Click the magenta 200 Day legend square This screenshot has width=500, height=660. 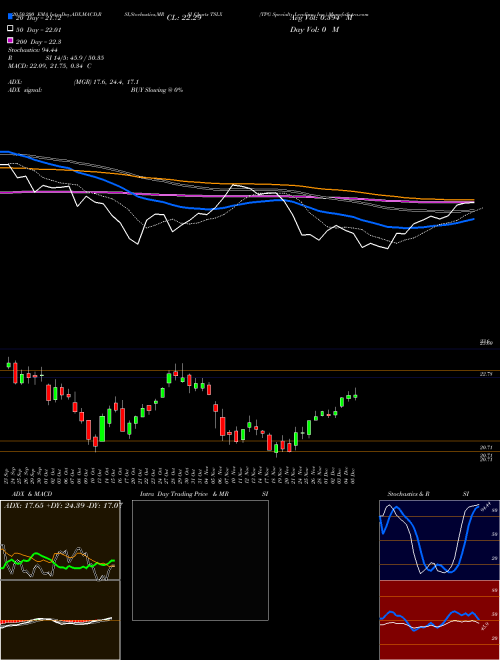point(11,41)
